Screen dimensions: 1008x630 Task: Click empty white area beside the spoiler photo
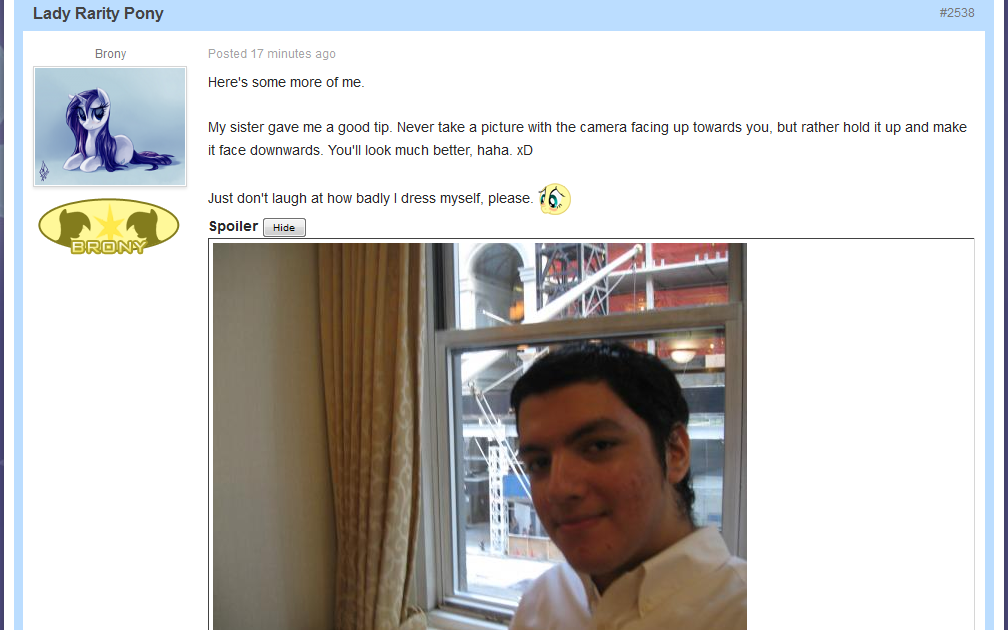pyautogui.click(x=860, y=436)
